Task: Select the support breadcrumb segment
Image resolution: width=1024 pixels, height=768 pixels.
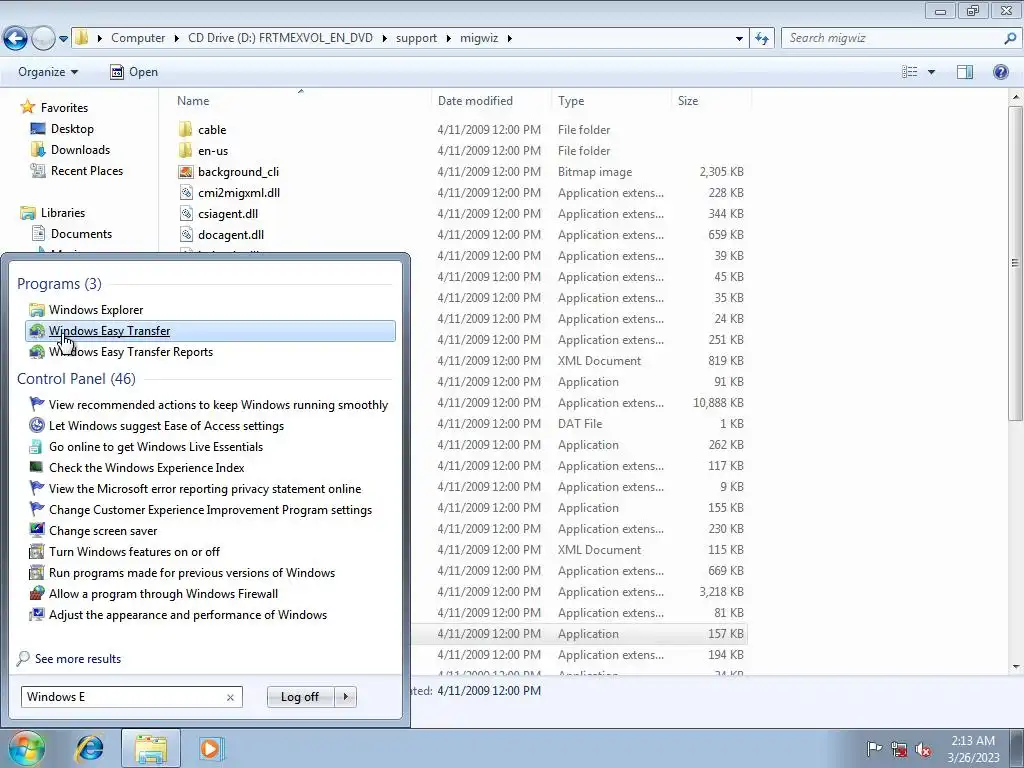Action: coord(416,38)
